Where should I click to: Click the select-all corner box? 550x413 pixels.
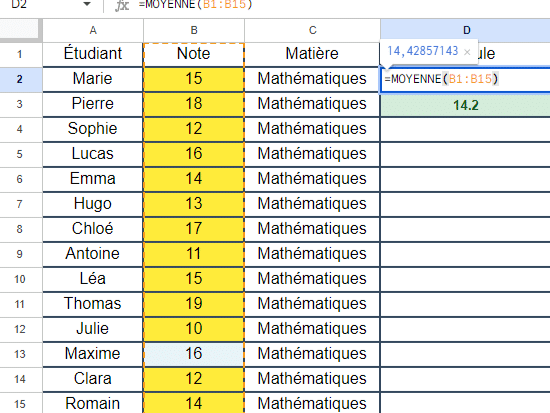pos(19,29)
